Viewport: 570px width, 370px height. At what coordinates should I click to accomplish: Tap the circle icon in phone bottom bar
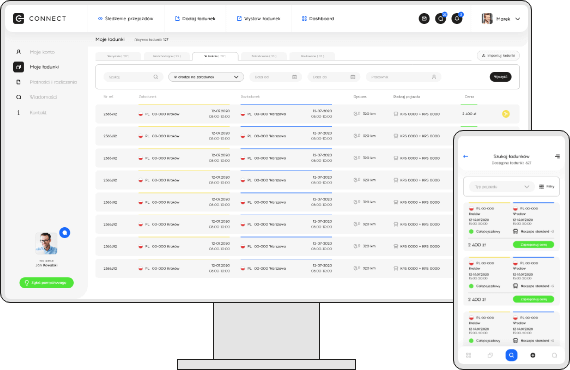coord(554,355)
